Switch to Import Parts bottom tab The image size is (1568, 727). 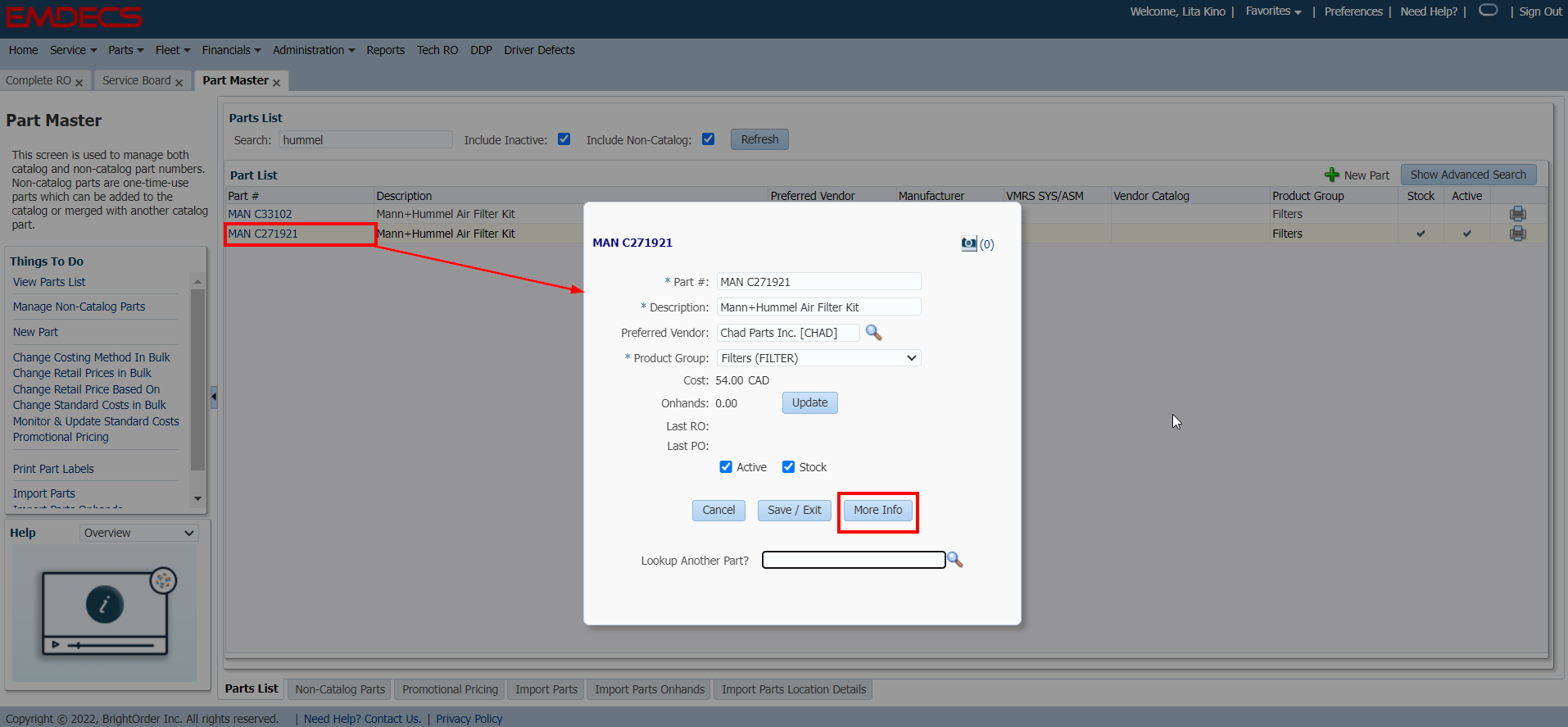coord(546,689)
